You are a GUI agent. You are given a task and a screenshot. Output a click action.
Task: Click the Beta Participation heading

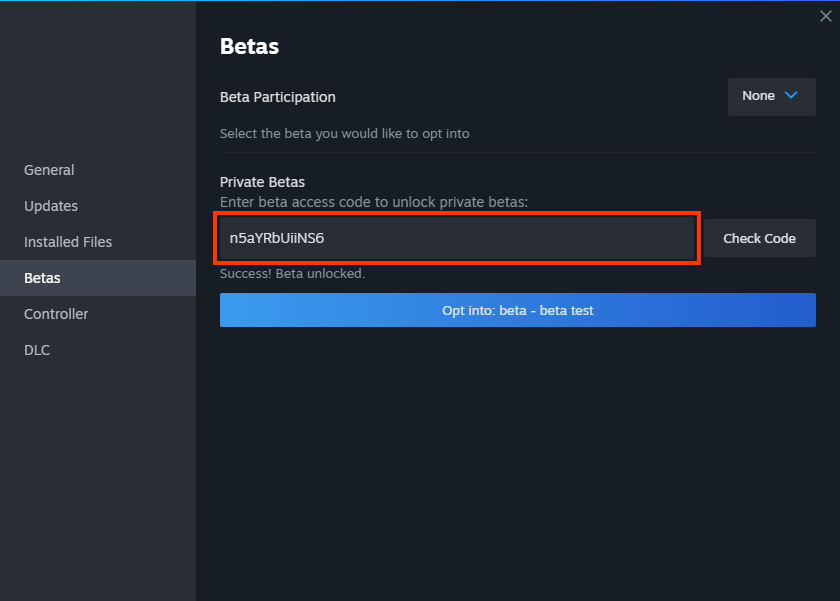tap(277, 97)
